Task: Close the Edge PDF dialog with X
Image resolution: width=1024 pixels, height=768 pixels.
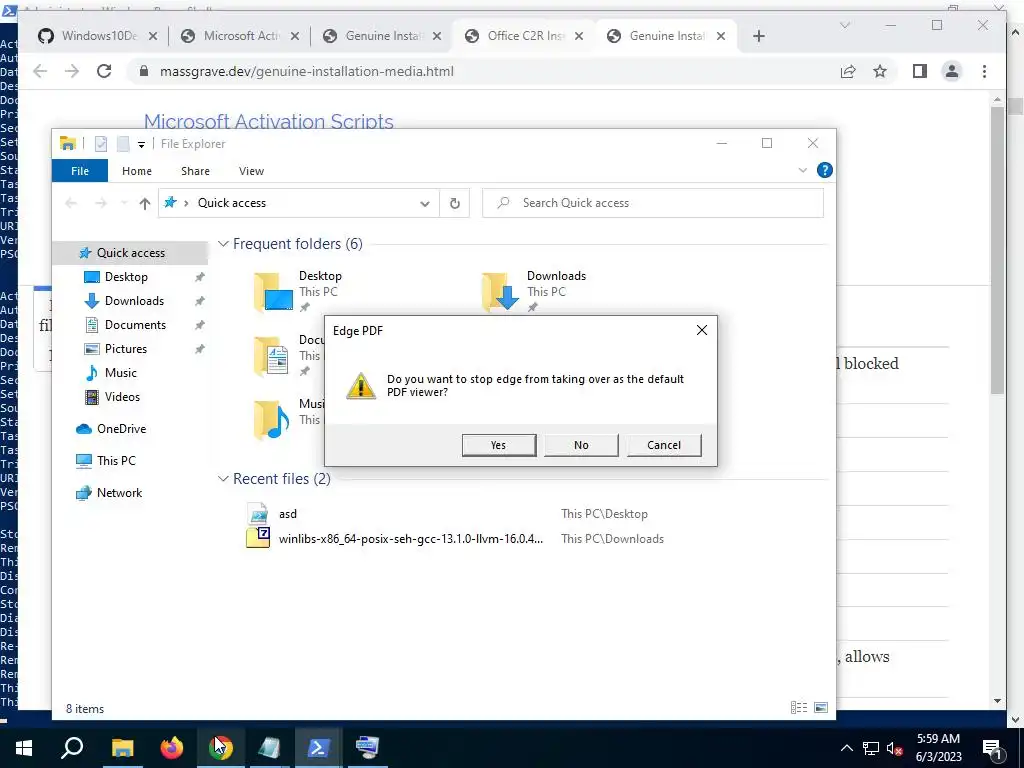Action: tap(701, 330)
